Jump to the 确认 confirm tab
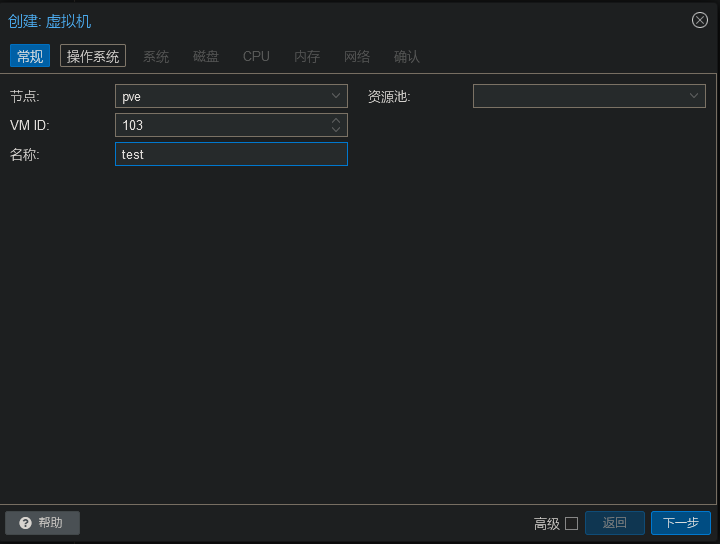 coord(407,56)
